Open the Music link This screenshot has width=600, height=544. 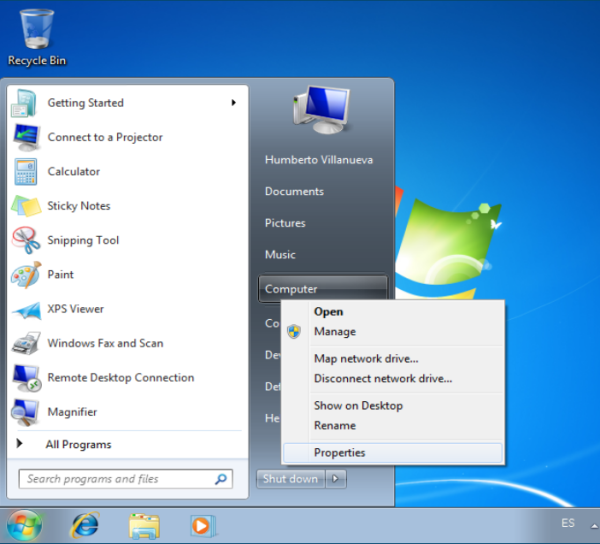[280, 255]
